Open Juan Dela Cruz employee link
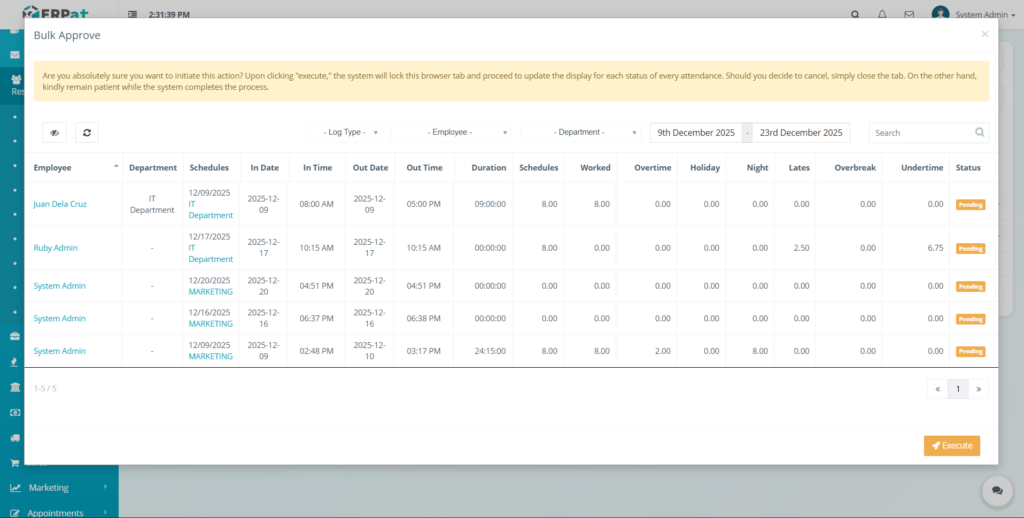The height and width of the screenshot is (518, 1024). click(60, 204)
